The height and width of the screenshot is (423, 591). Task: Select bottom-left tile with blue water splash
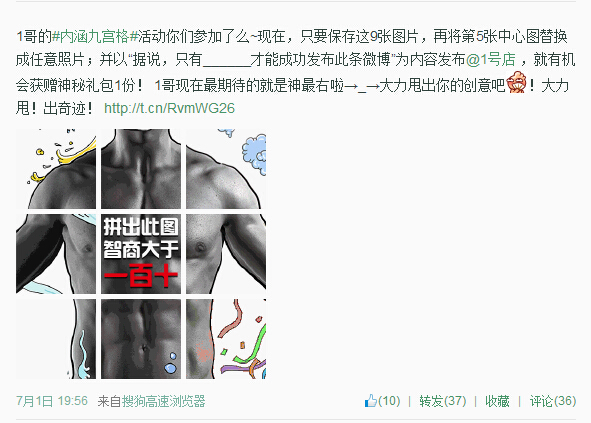56,339
